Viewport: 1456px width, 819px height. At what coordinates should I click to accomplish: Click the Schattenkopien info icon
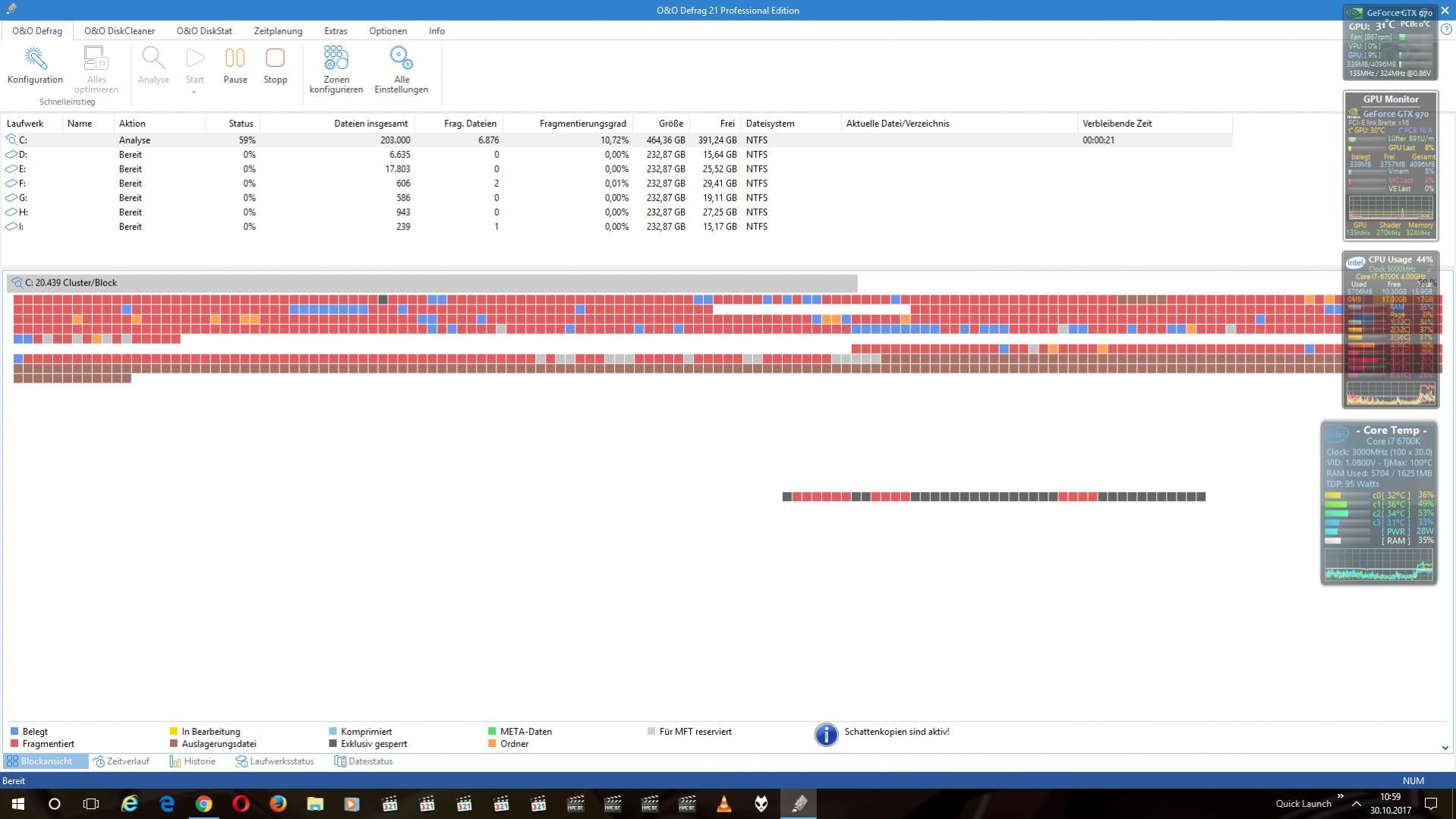(x=826, y=734)
